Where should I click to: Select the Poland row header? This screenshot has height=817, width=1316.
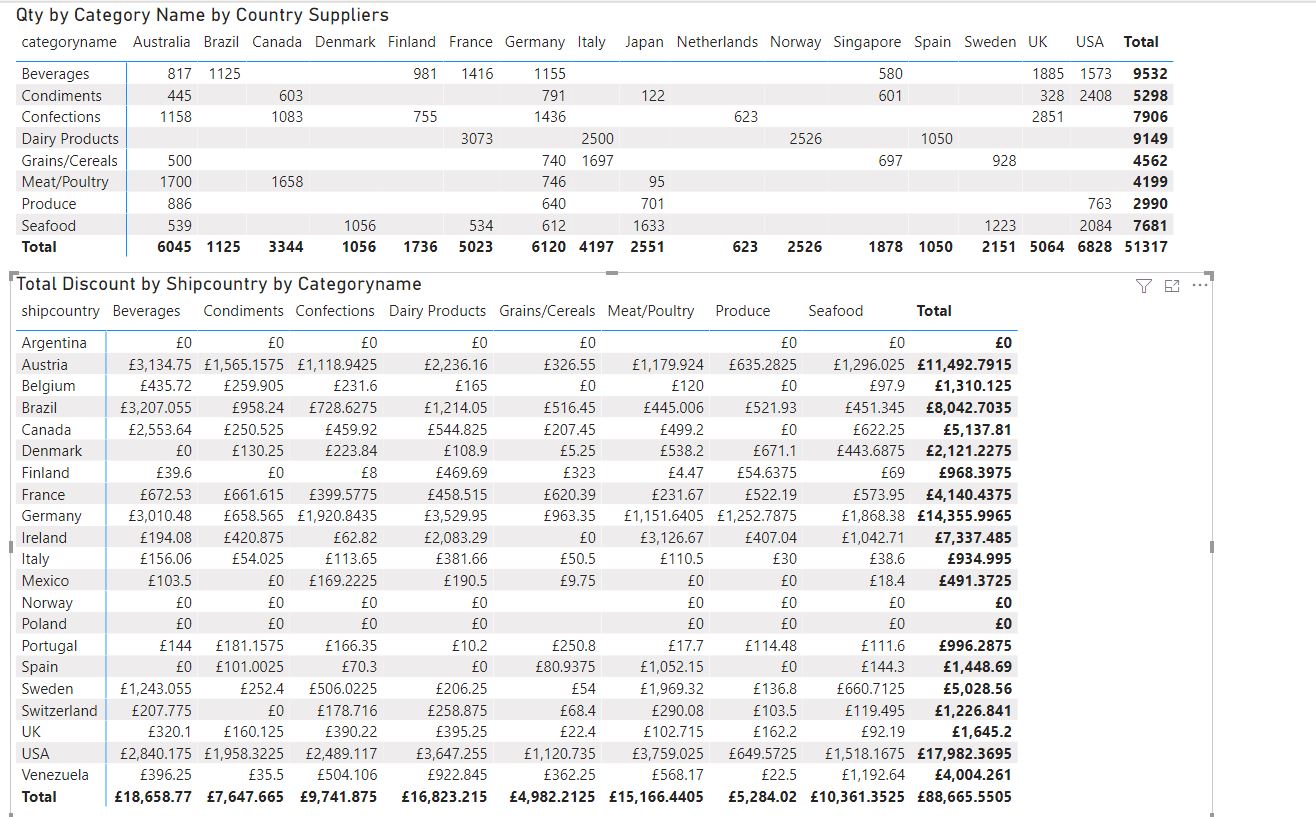44,624
